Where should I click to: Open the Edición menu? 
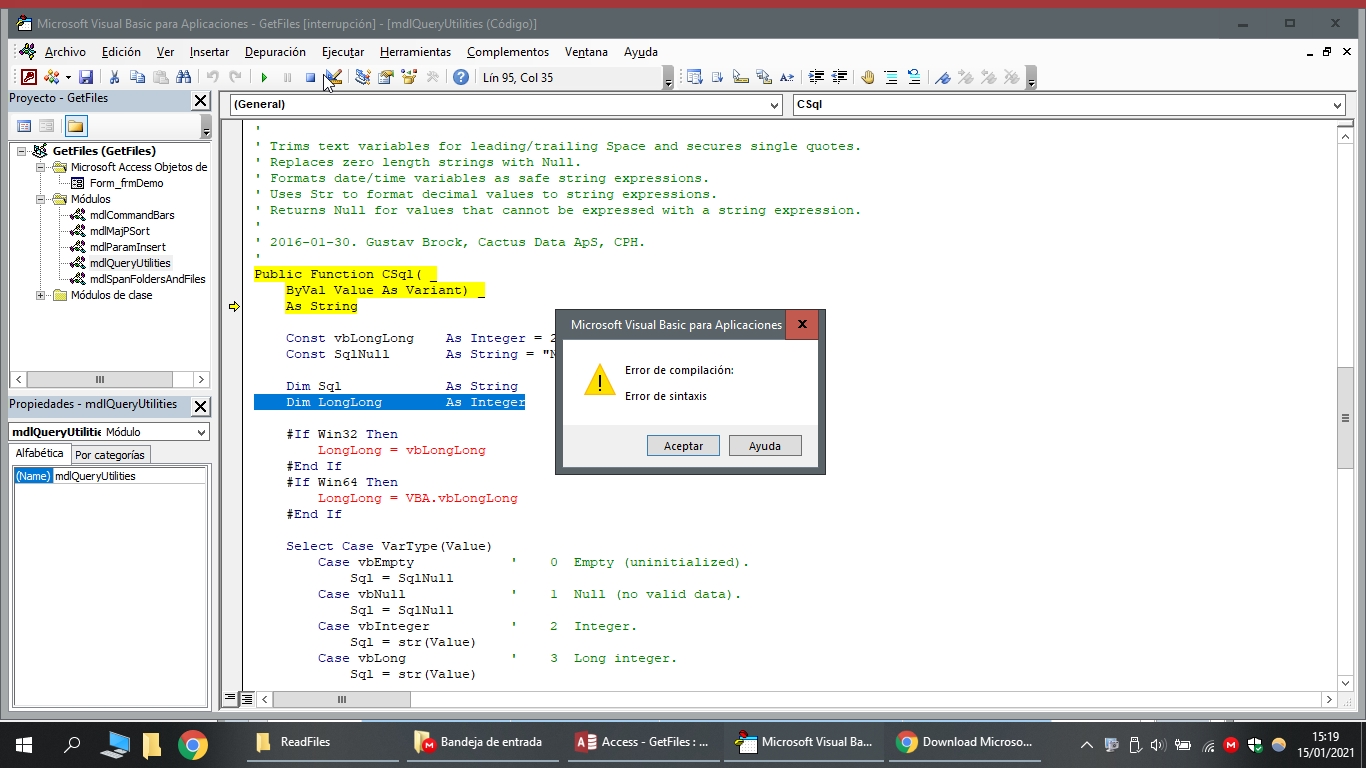[x=121, y=52]
